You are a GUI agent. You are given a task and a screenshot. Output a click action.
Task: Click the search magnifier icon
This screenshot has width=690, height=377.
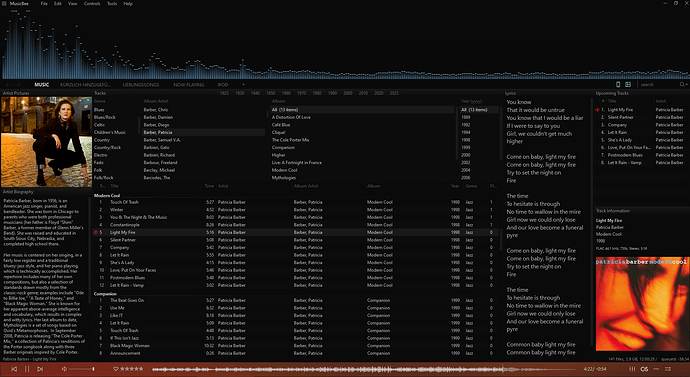(682, 84)
